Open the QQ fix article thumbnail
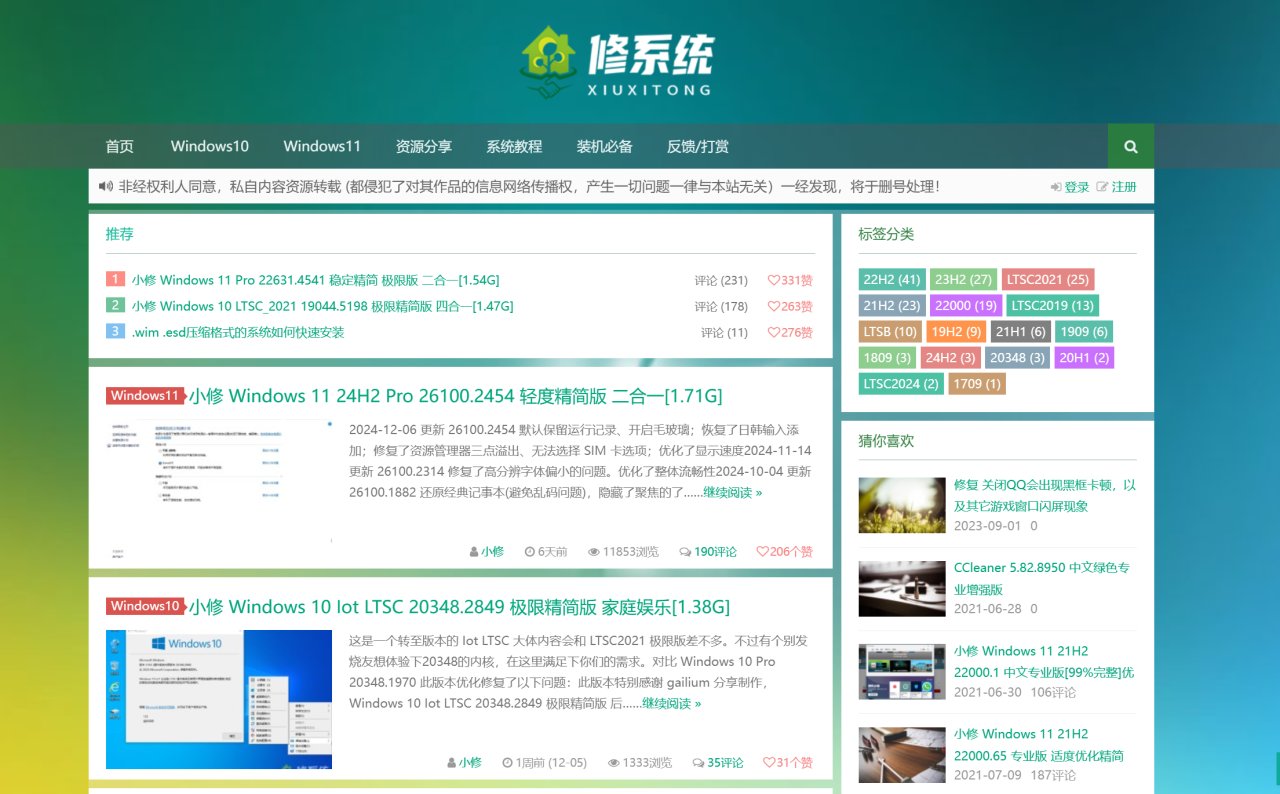Viewport: 1280px width, 794px height. (902, 505)
